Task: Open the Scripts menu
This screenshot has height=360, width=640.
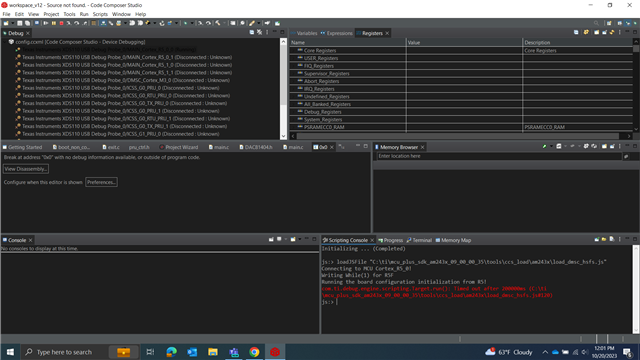Action: [100, 14]
